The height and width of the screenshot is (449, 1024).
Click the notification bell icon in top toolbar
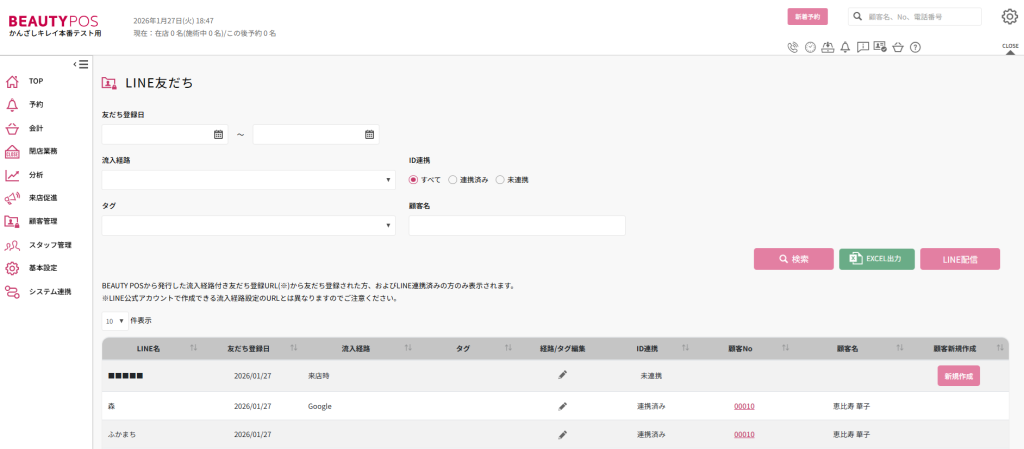pyautogui.click(x=845, y=47)
